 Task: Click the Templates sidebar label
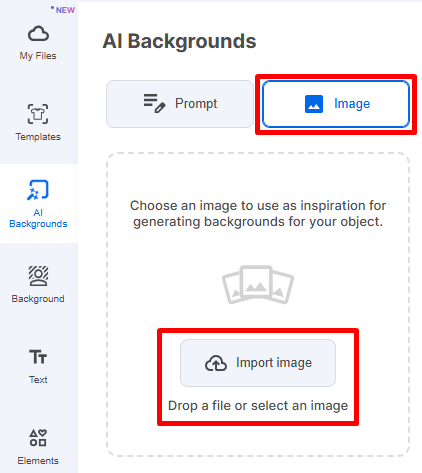coord(38,137)
